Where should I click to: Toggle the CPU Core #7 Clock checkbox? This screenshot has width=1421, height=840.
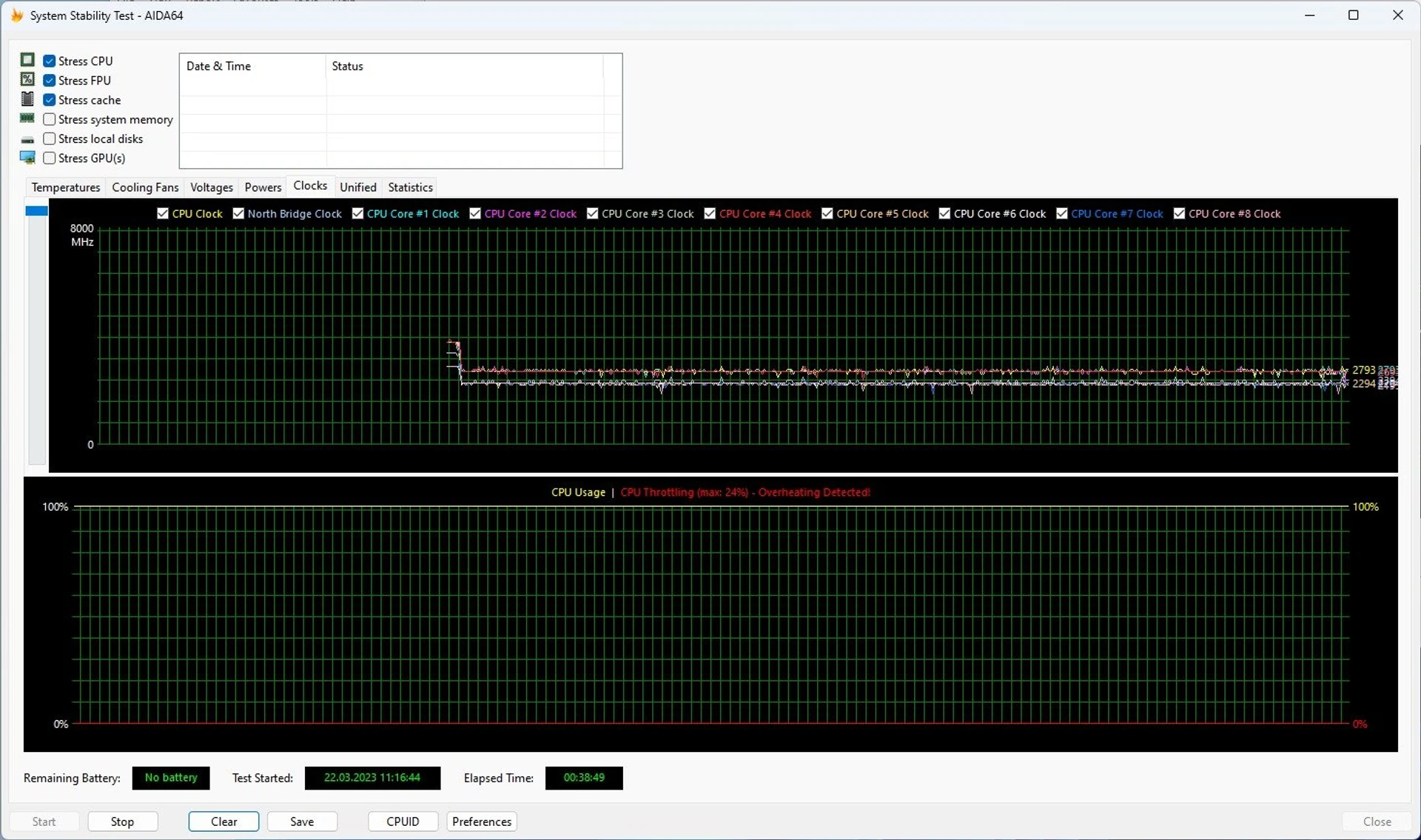coord(1062,213)
